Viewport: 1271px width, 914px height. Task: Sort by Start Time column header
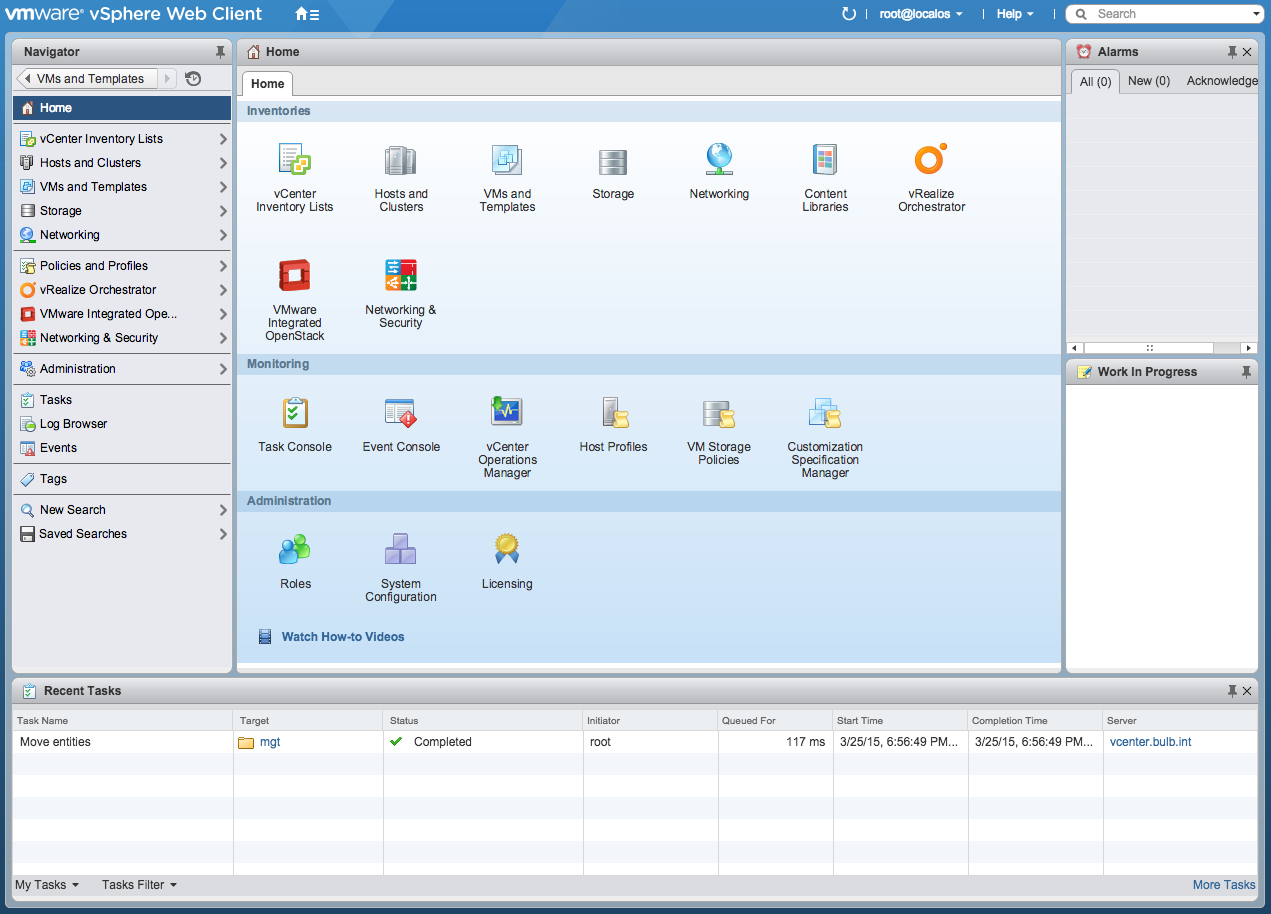(900, 720)
